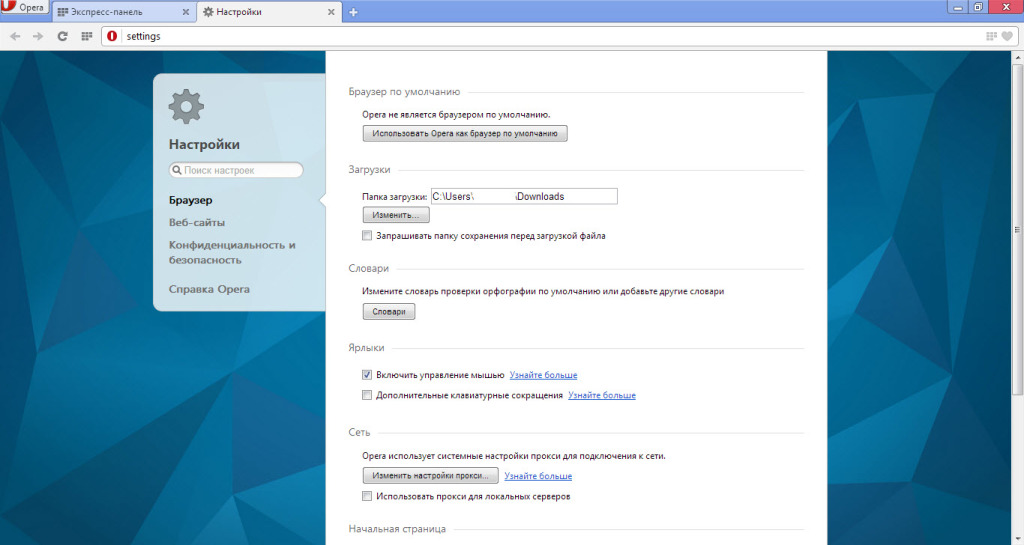Open Справка Opera in sidebar
The height and width of the screenshot is (545, 1024).
pyautogui.click(x=209, y=289)
